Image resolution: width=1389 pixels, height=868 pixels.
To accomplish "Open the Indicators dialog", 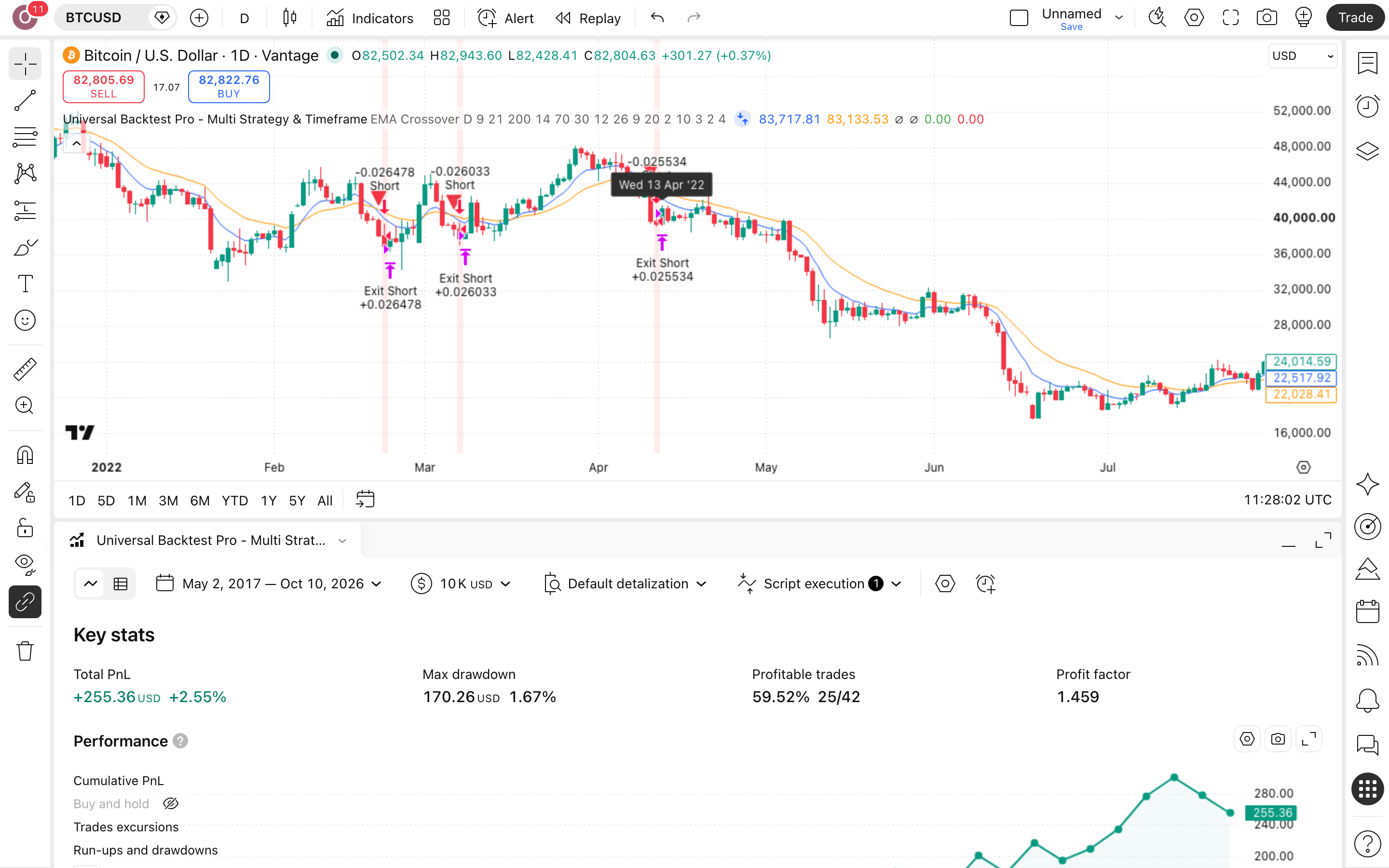I will 370,18.
